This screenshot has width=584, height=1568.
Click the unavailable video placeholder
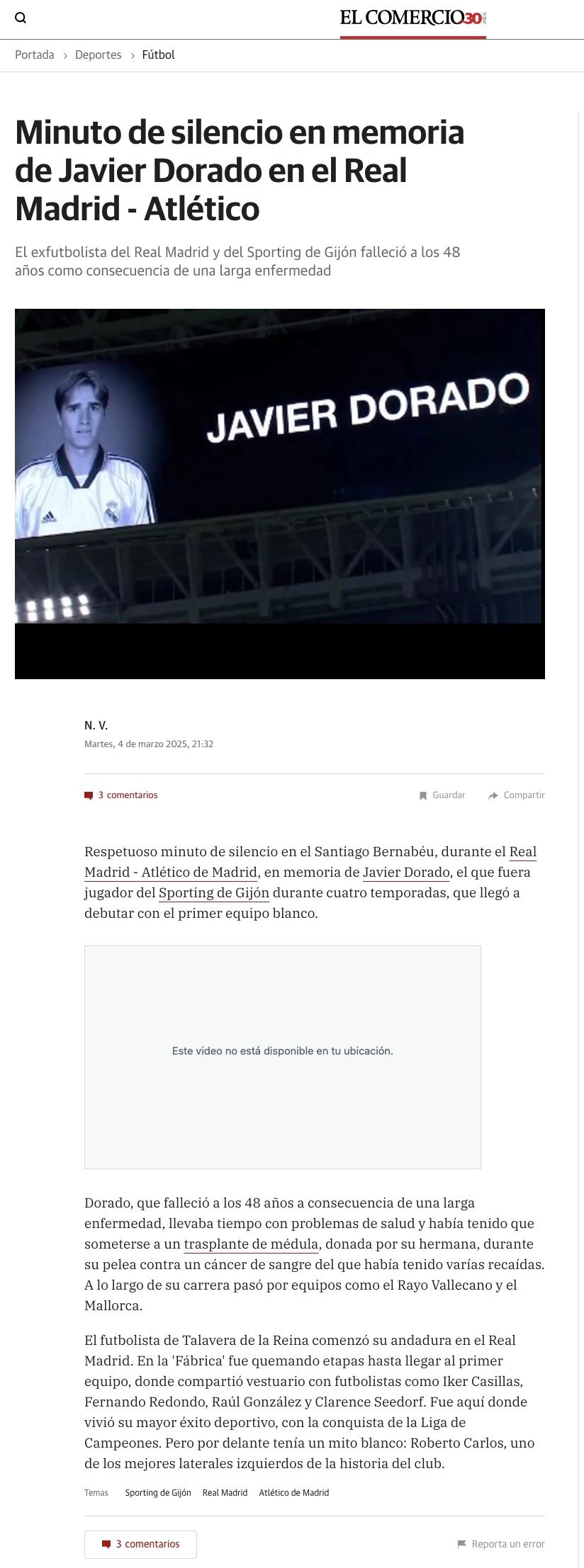[283, 1057]
